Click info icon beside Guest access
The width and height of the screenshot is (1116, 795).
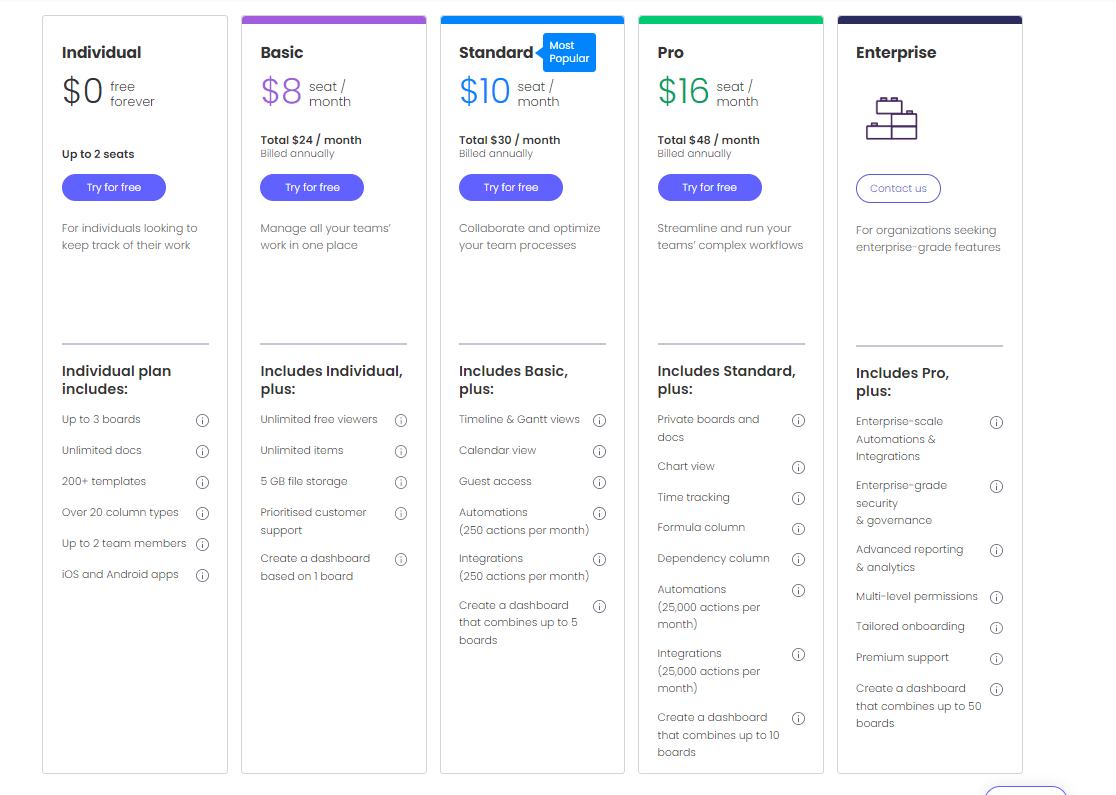[599, 483]
